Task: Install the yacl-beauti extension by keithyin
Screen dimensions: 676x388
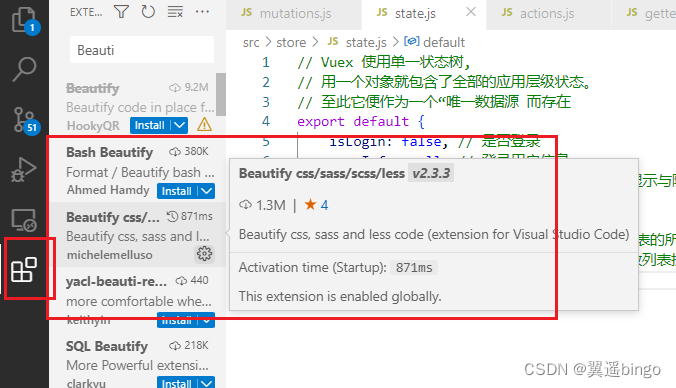Action: coord(176,320)
